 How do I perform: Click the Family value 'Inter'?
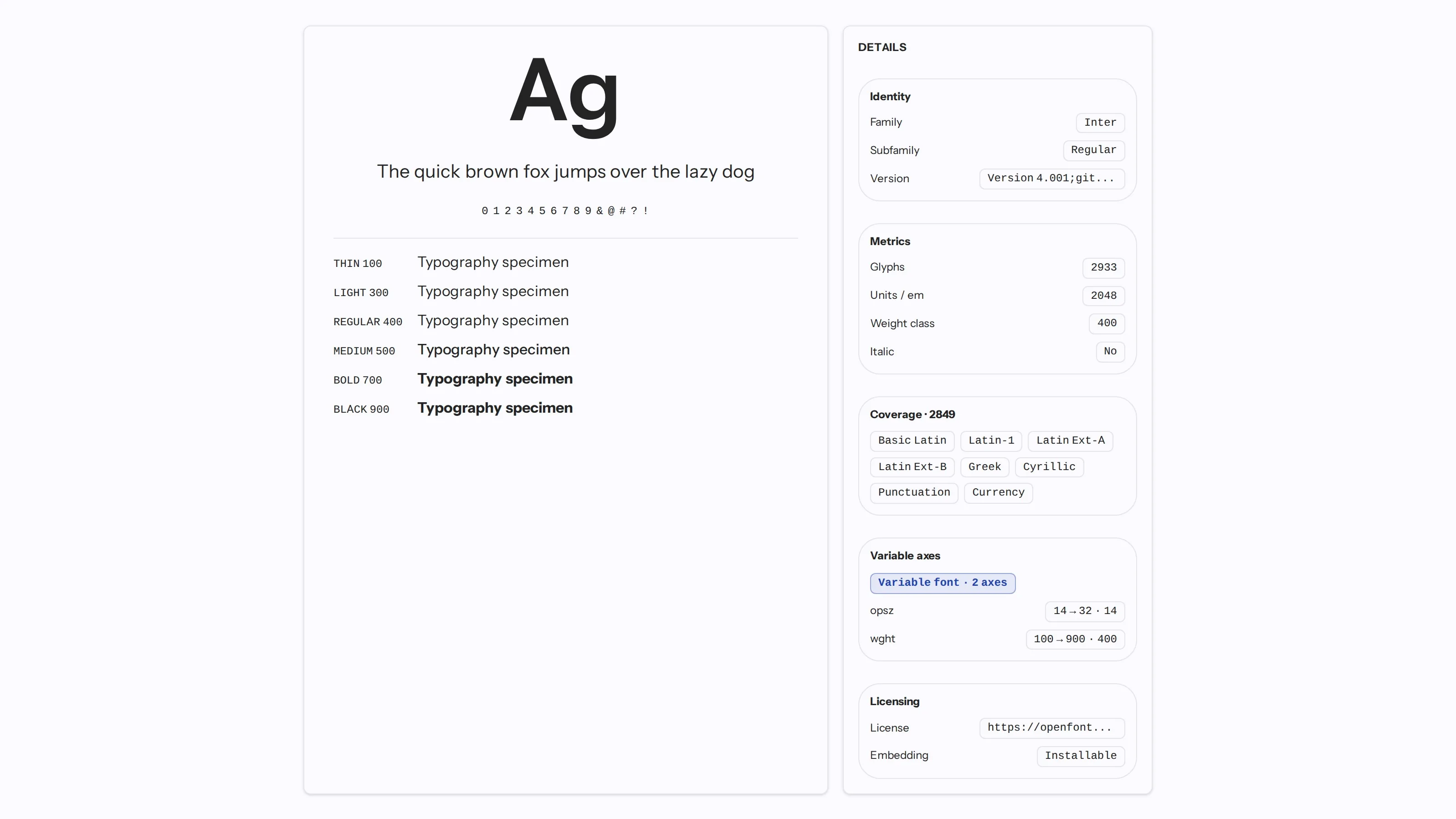tap(1100, 123)
